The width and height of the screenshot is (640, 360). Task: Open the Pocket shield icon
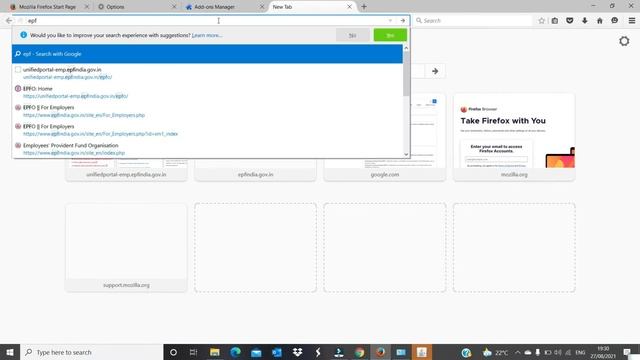click(570, 20)
